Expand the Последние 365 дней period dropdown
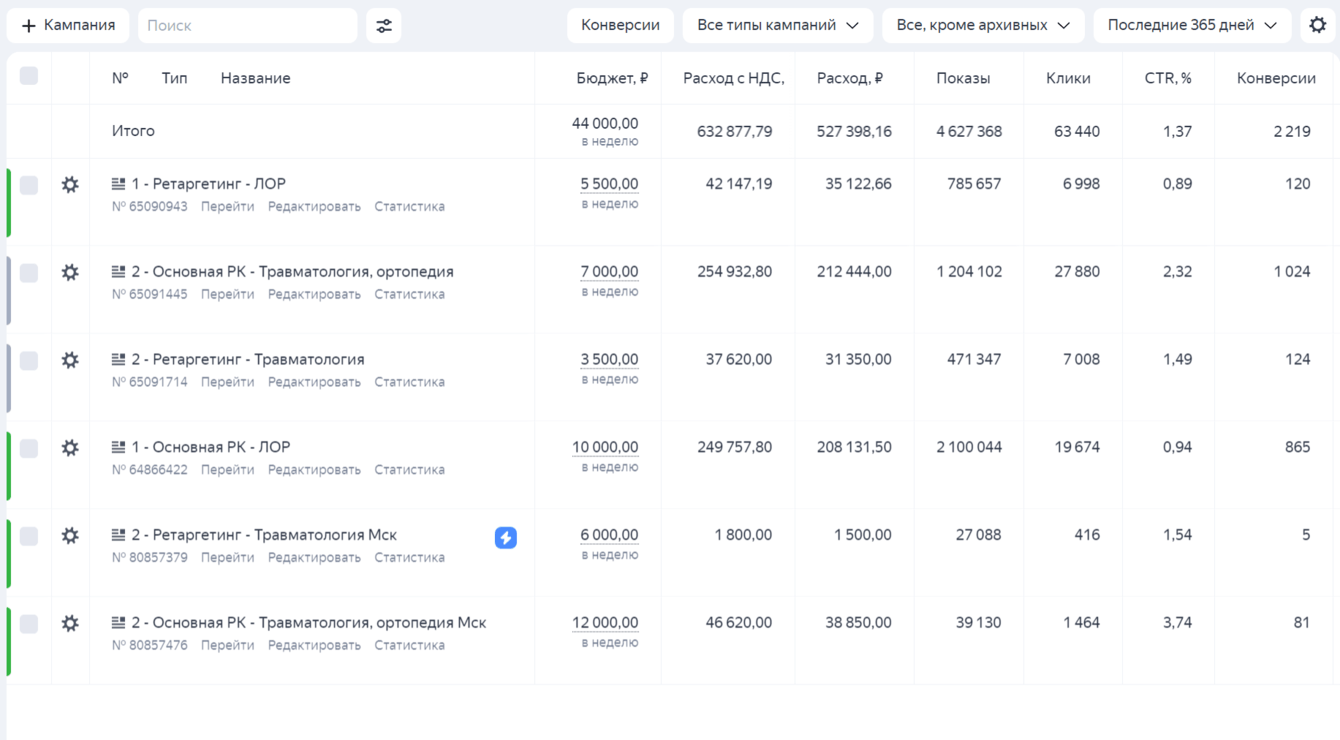 pos(1191,26)
